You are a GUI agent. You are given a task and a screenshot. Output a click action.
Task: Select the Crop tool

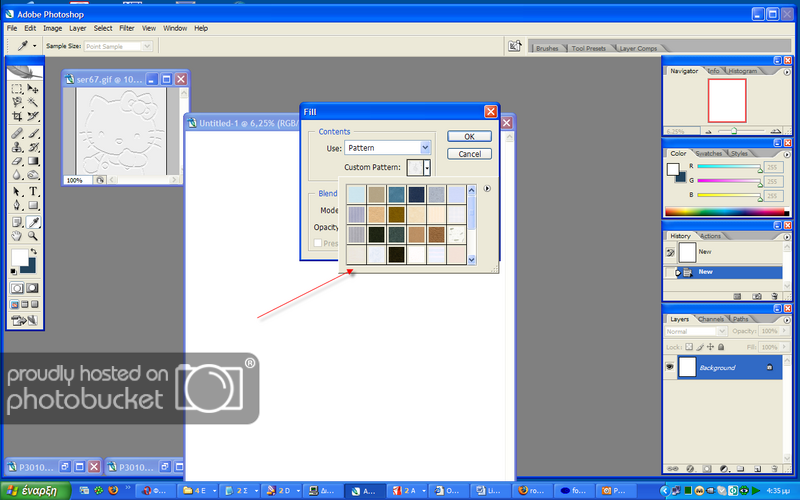point(17,117)
